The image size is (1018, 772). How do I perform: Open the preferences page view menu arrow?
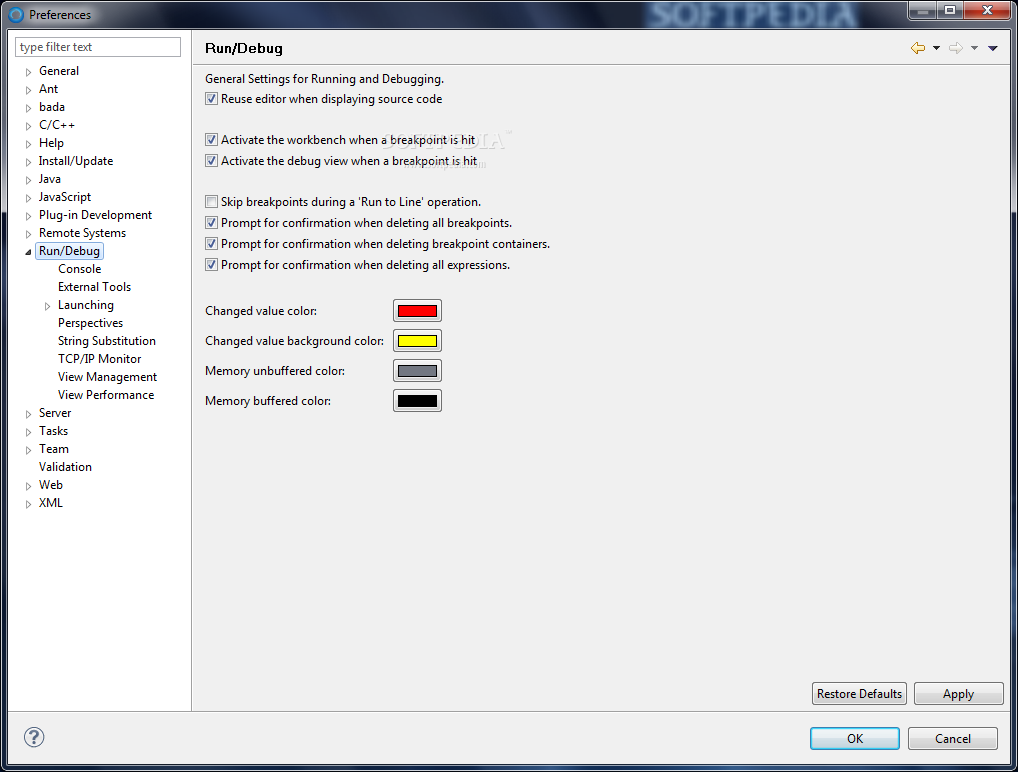coord(993,48)
